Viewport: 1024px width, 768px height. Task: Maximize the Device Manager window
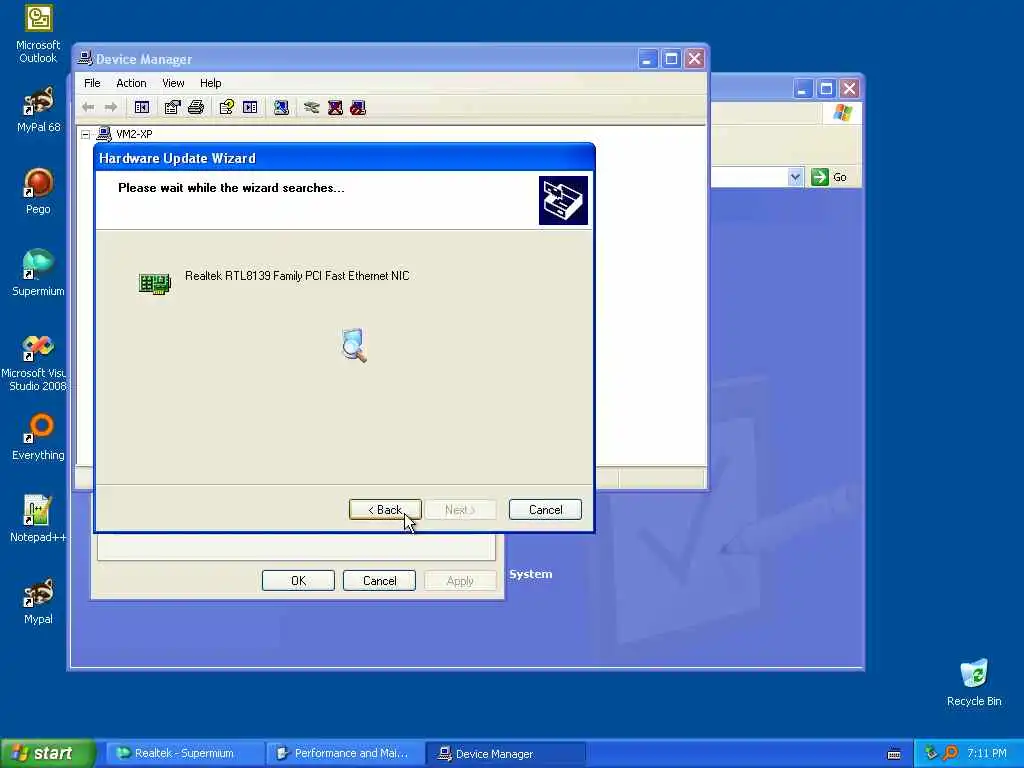pos(671,59)
